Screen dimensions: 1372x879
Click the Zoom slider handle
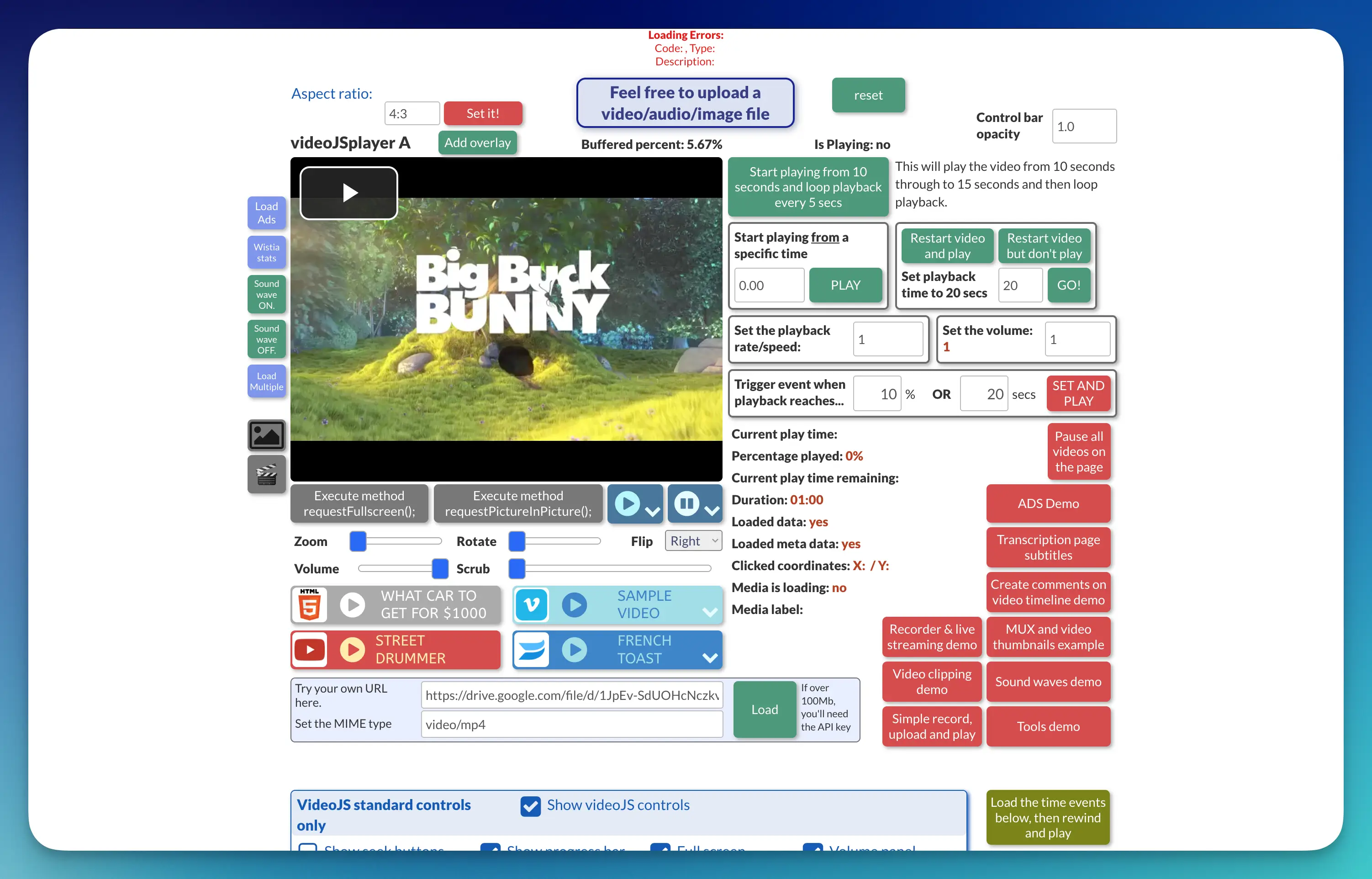pyautogui.click(x=358, y=541)
